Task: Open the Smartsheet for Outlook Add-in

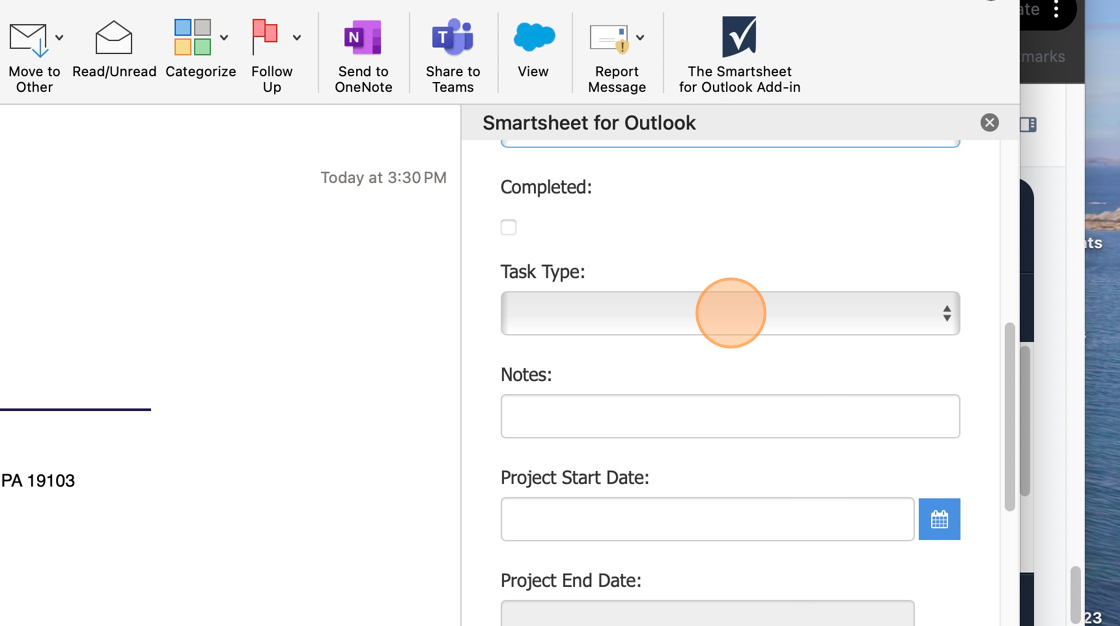Action: click(739, 55)
